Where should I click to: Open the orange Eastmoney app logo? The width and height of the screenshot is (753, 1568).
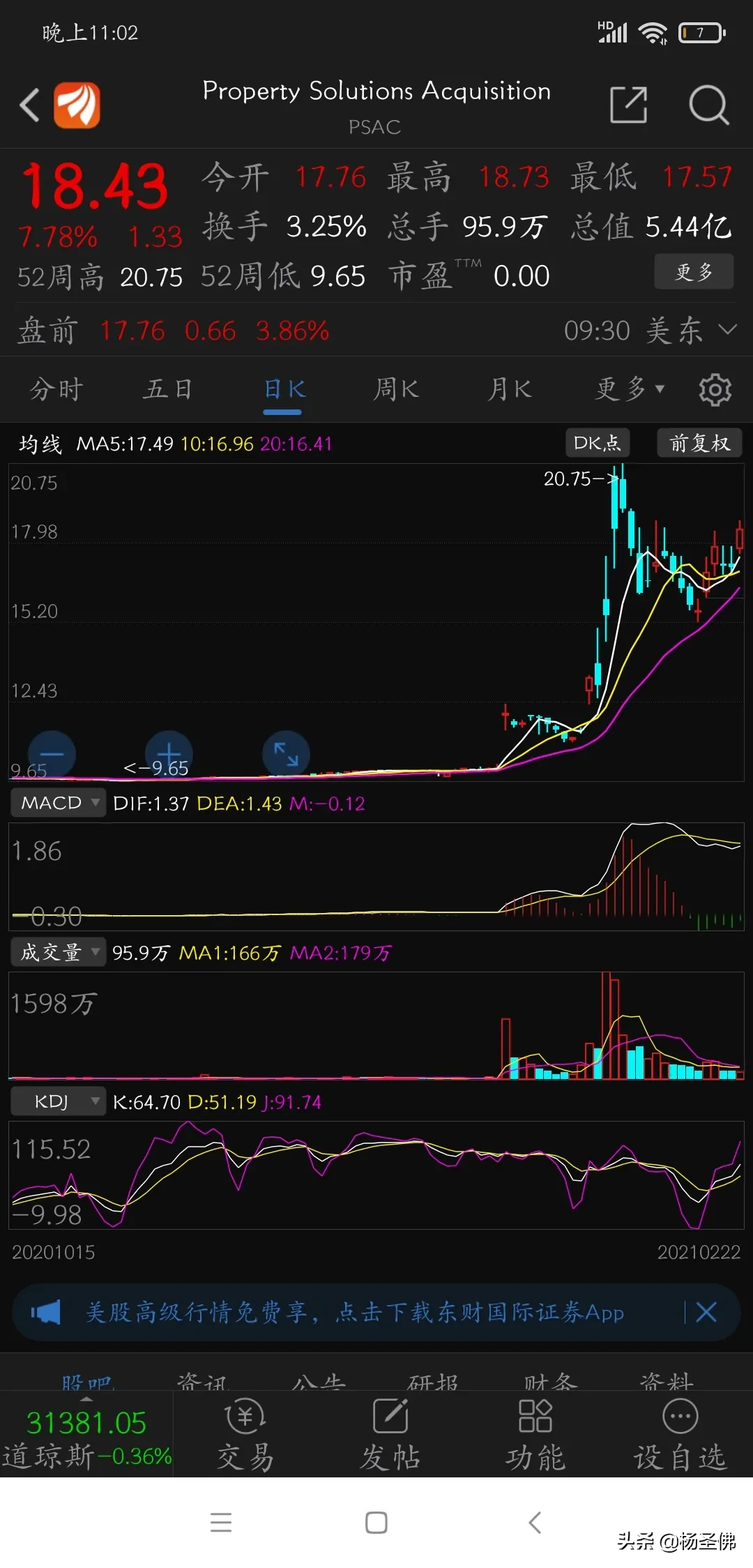click(x=77, y=105)
